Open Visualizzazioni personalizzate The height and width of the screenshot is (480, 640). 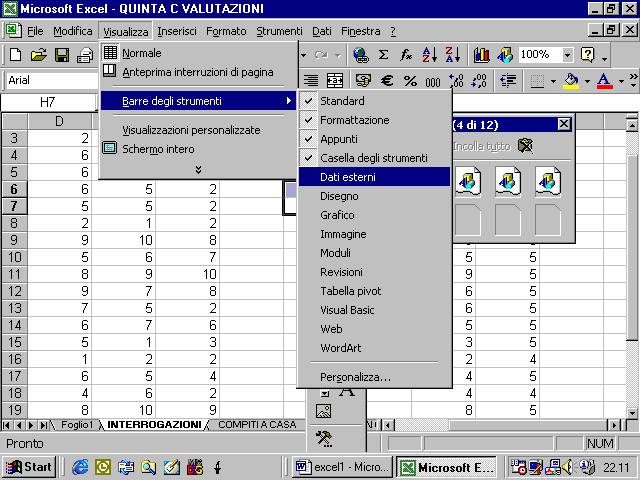pos(198,130)
